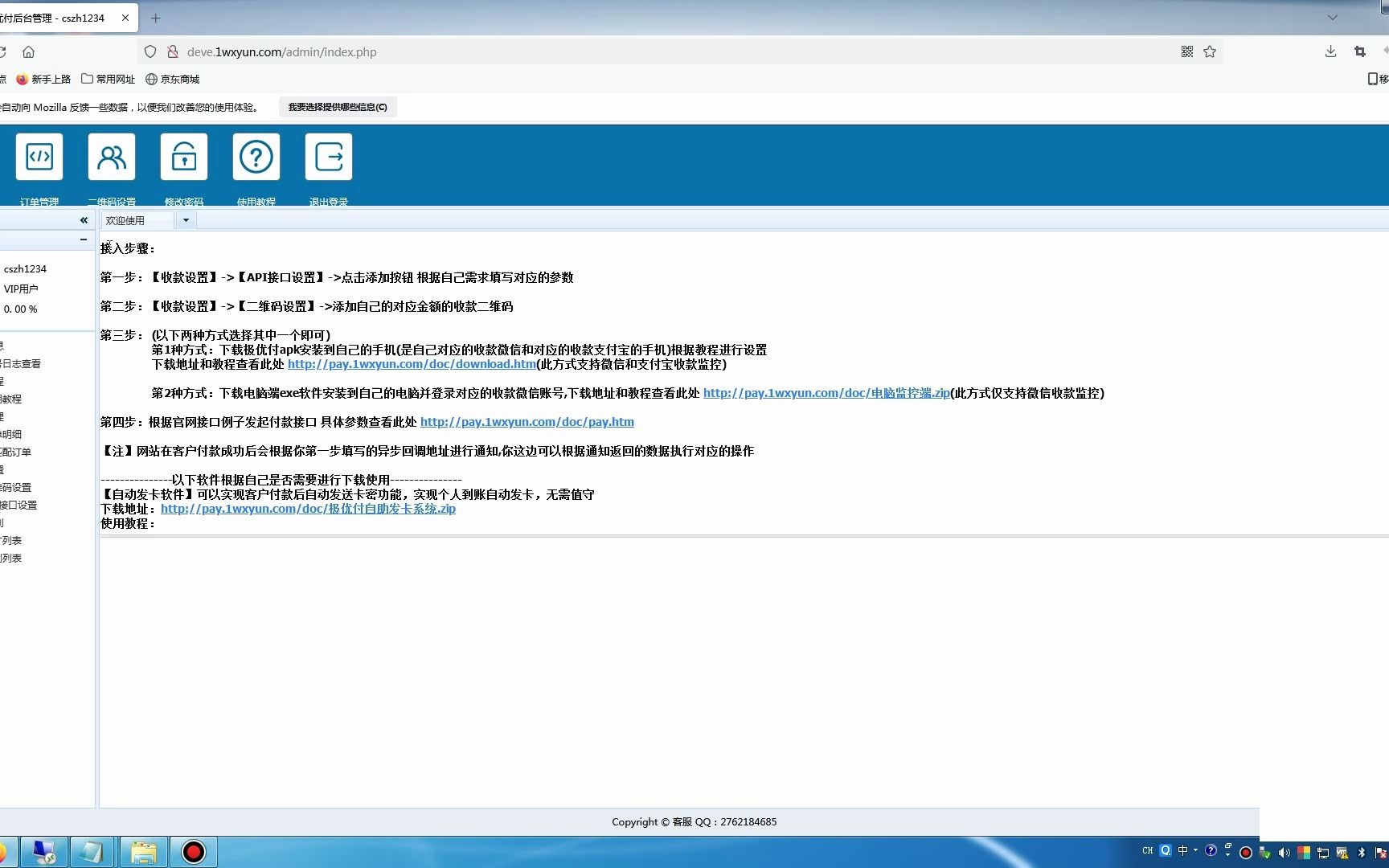Open the 电脑监控端.zip download link

point(826,393)
